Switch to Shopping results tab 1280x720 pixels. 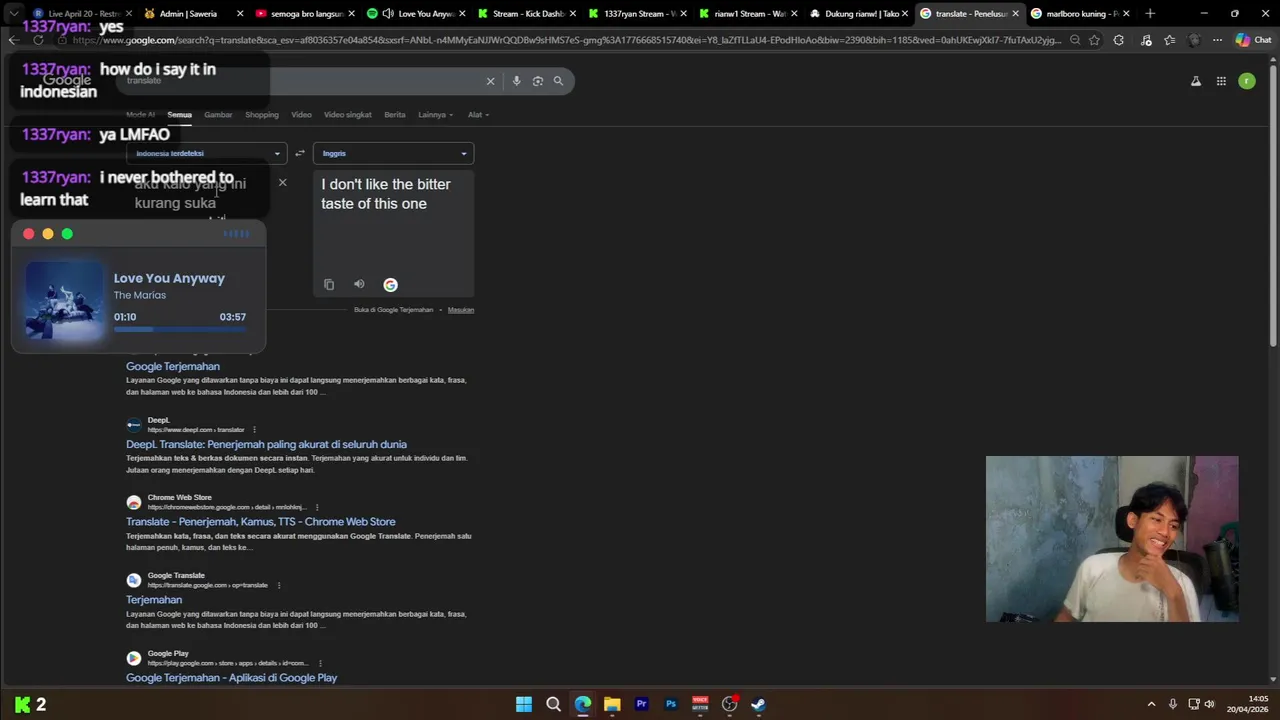262,115
